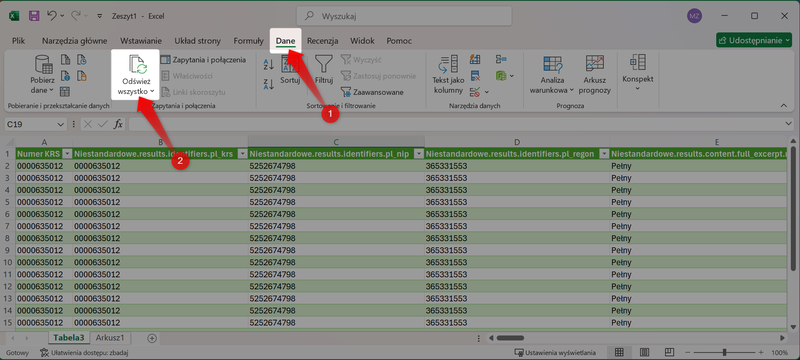
Task: Click the zoom slider handle
Action: click(724, 352)
